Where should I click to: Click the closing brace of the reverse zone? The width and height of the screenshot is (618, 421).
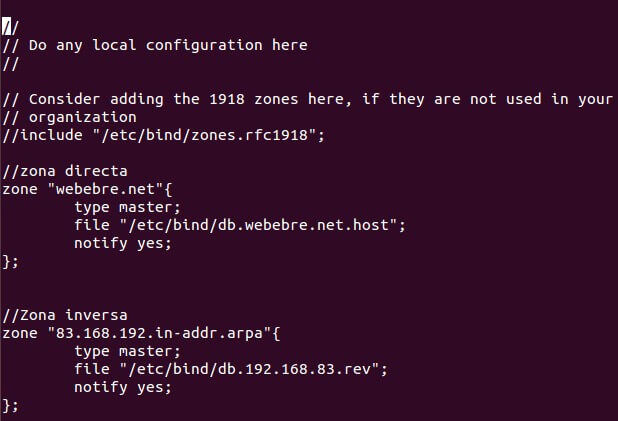click(7, 405)
